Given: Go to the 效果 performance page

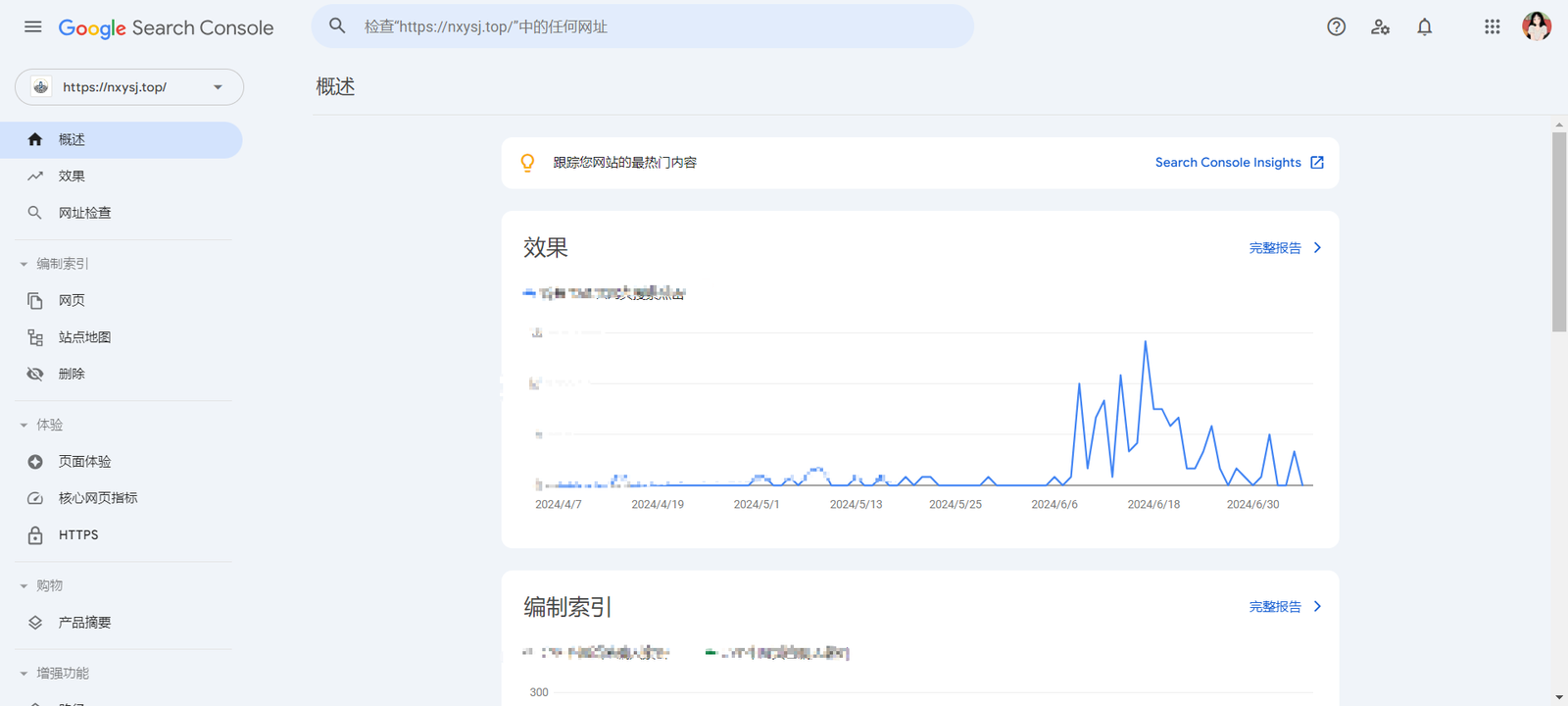Looking at the screenshot, I should pos(72,176).
